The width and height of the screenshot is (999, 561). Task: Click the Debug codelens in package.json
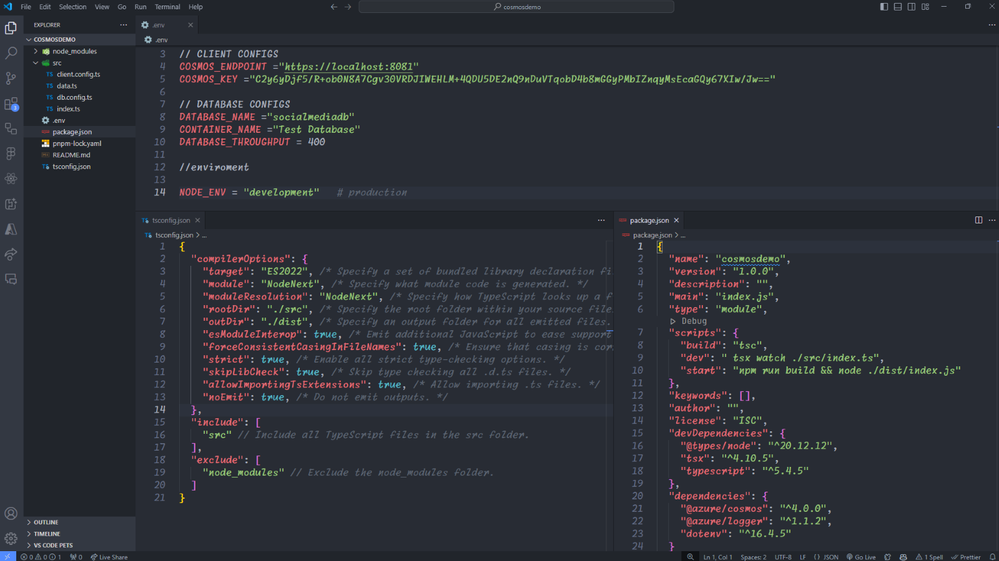point(688,322)
